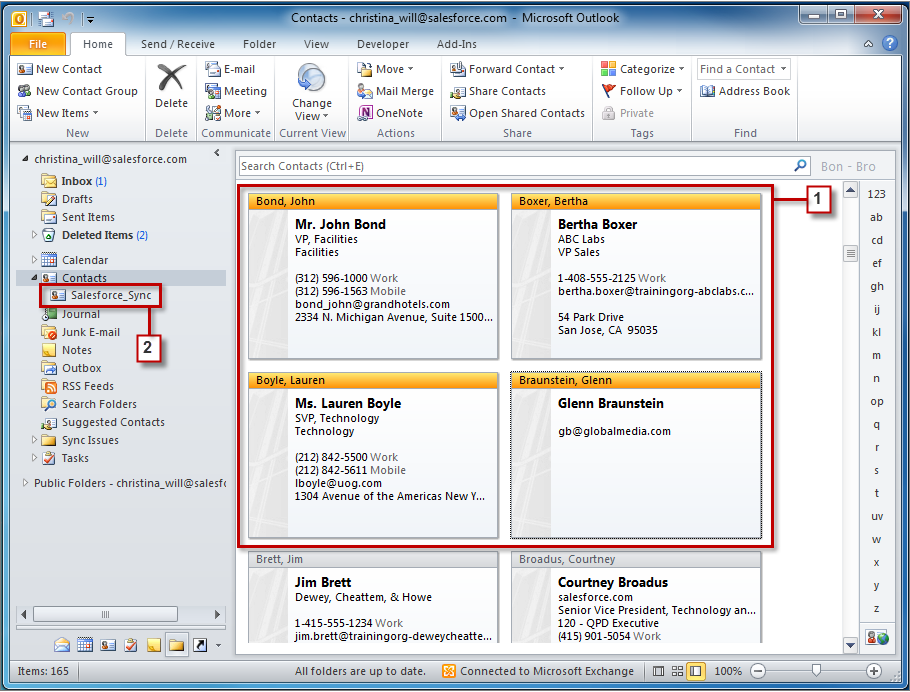The height and width of the screenshot is (692, 910).
Task: Select the John Bond contact card
Action: pyautogui.click(x=373, y=276)
